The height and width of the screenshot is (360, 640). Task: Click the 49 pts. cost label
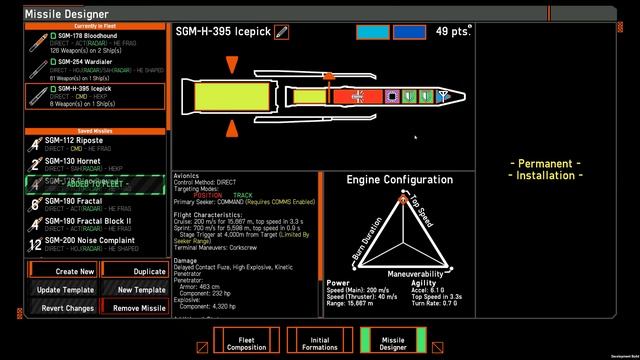coord(453,31)
